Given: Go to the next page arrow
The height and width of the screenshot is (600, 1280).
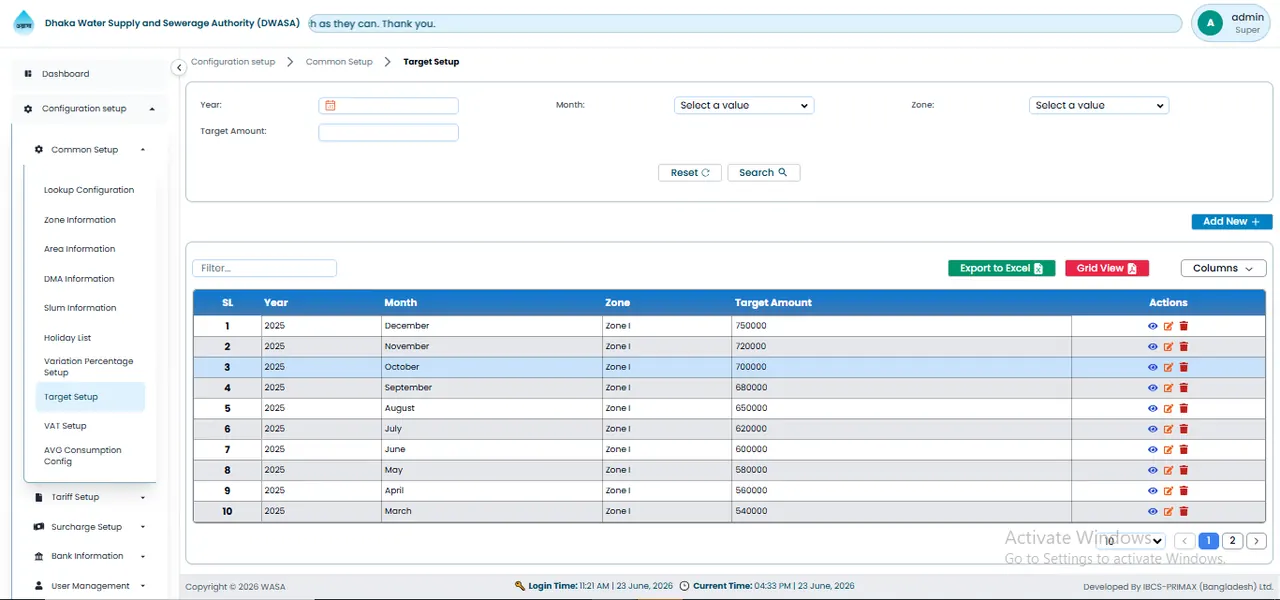Looking at the screenshot, I should [x=1257, y=541].
